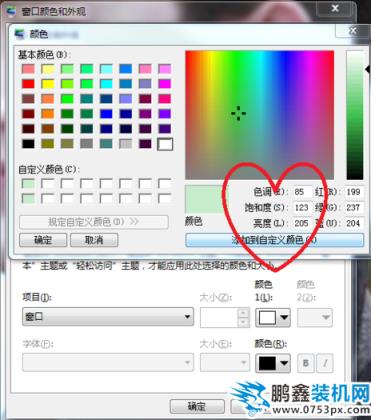Select the white basic color swatch
This screenshot has height=420, width=371.
[165, 144]
